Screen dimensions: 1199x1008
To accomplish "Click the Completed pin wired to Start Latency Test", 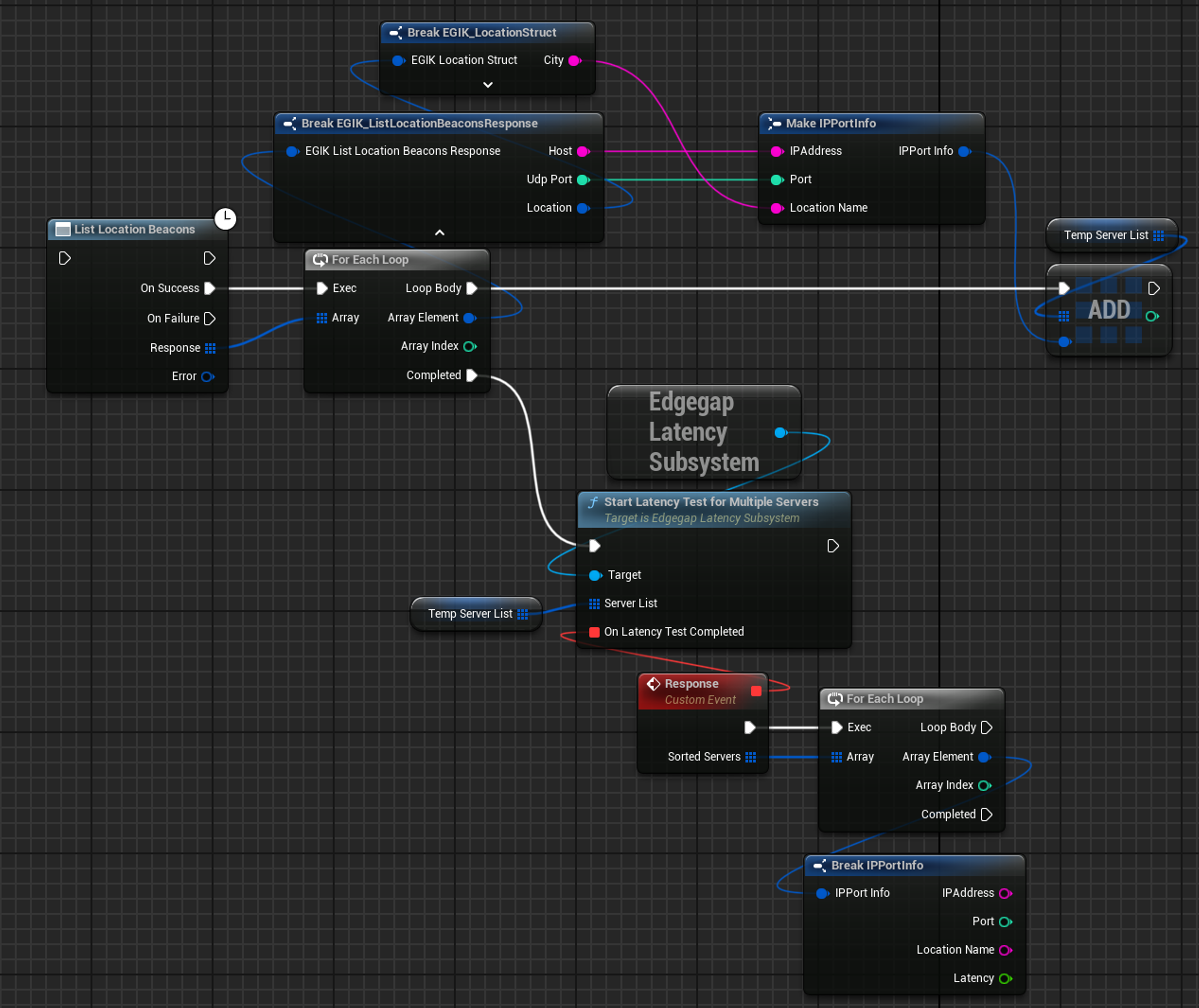I will pos(472,375).
